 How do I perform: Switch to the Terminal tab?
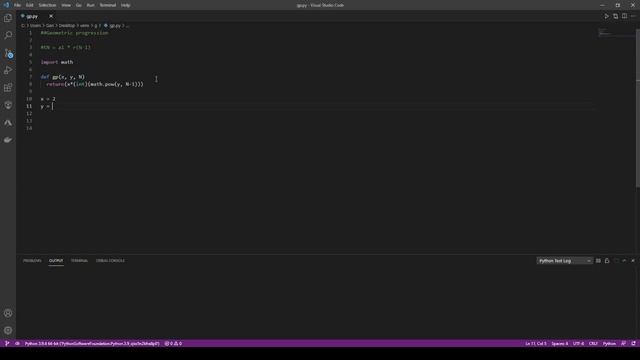(x=79, y=261)
